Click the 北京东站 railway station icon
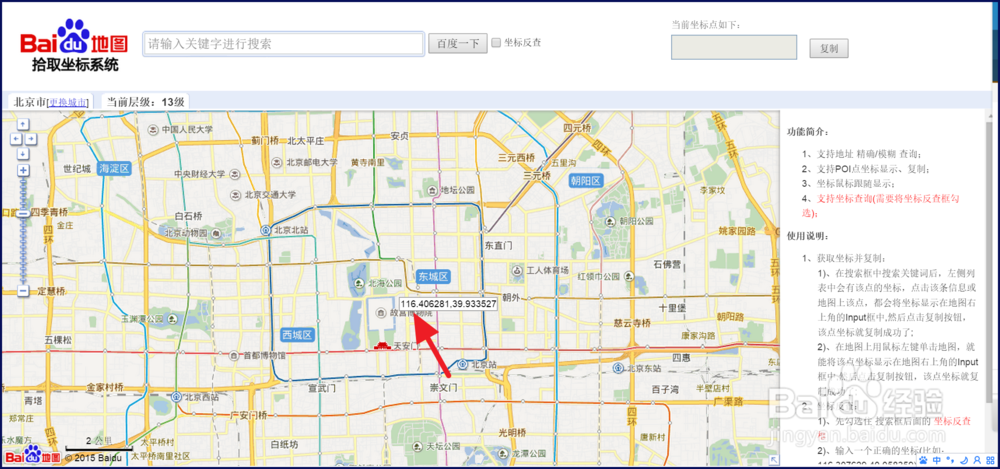The image size is (1000, 469). [x=618, y=368]
